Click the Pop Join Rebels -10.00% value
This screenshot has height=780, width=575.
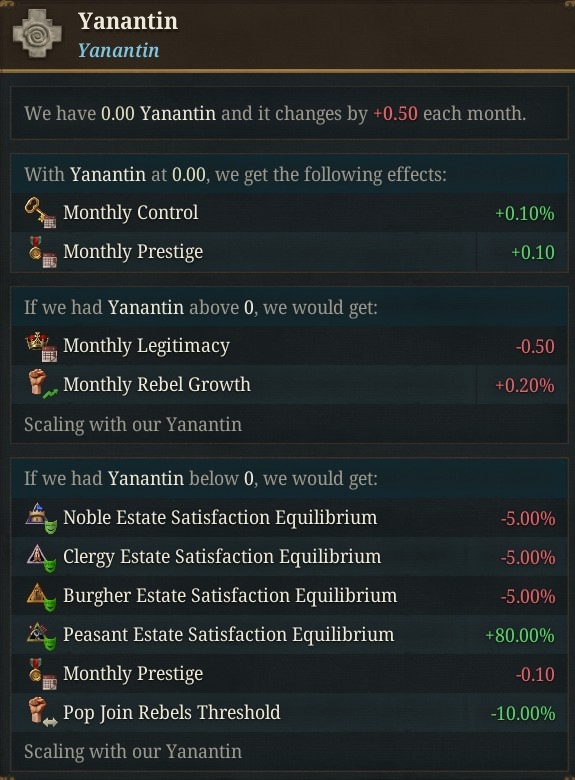point(523,713)
